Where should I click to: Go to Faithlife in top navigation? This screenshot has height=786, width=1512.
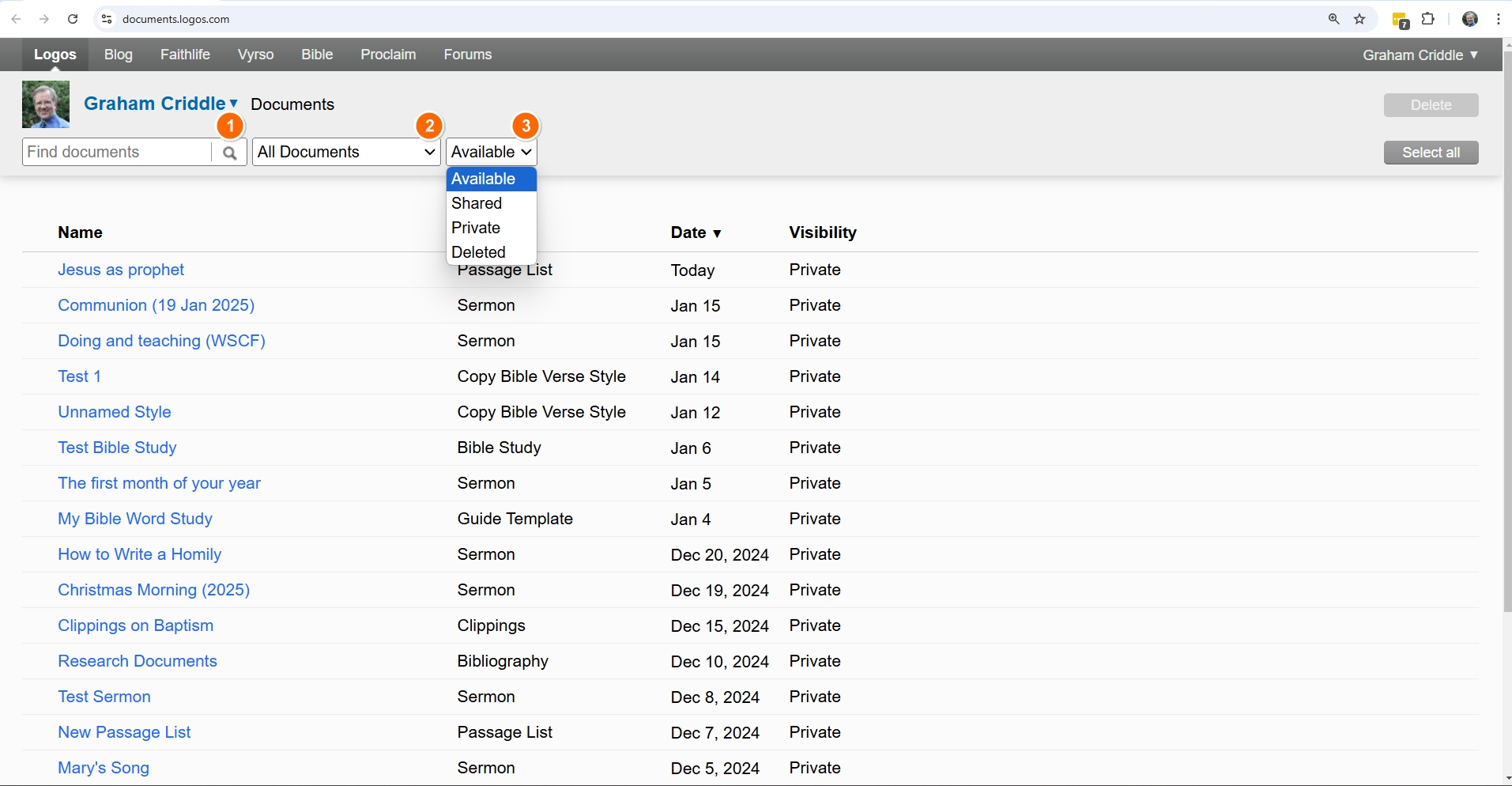coord(185,55)
